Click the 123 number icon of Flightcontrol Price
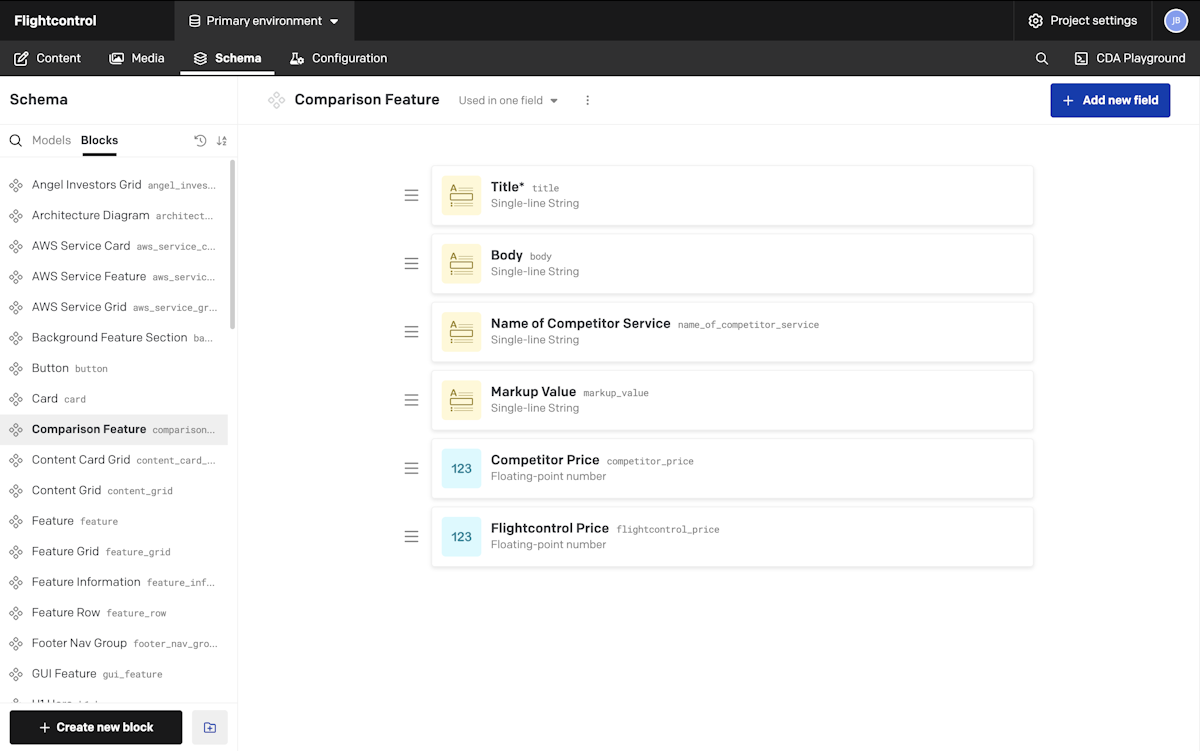The image size is (1200, 751). (x=461, y=536)
